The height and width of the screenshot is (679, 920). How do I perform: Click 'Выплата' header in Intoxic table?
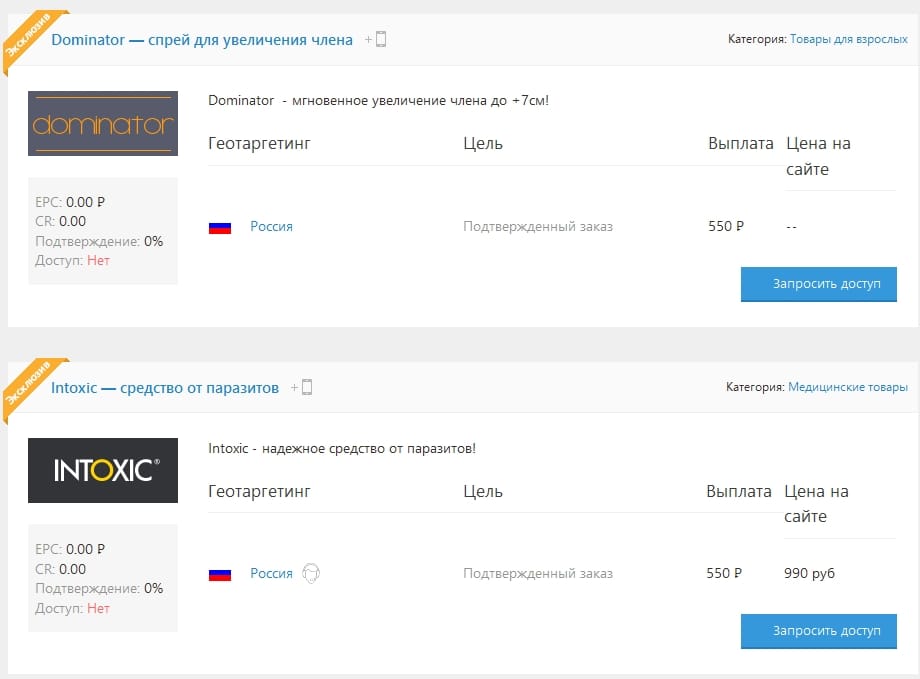(739, 491)
